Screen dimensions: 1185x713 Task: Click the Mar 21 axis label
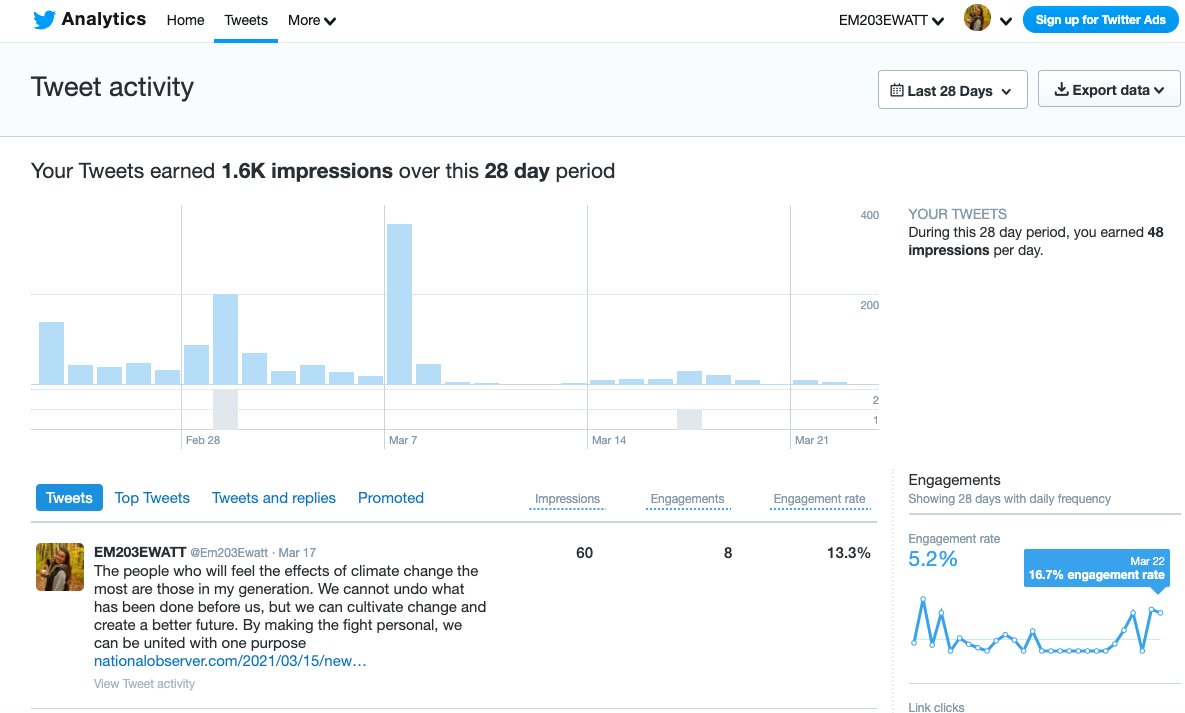point(812,440)
